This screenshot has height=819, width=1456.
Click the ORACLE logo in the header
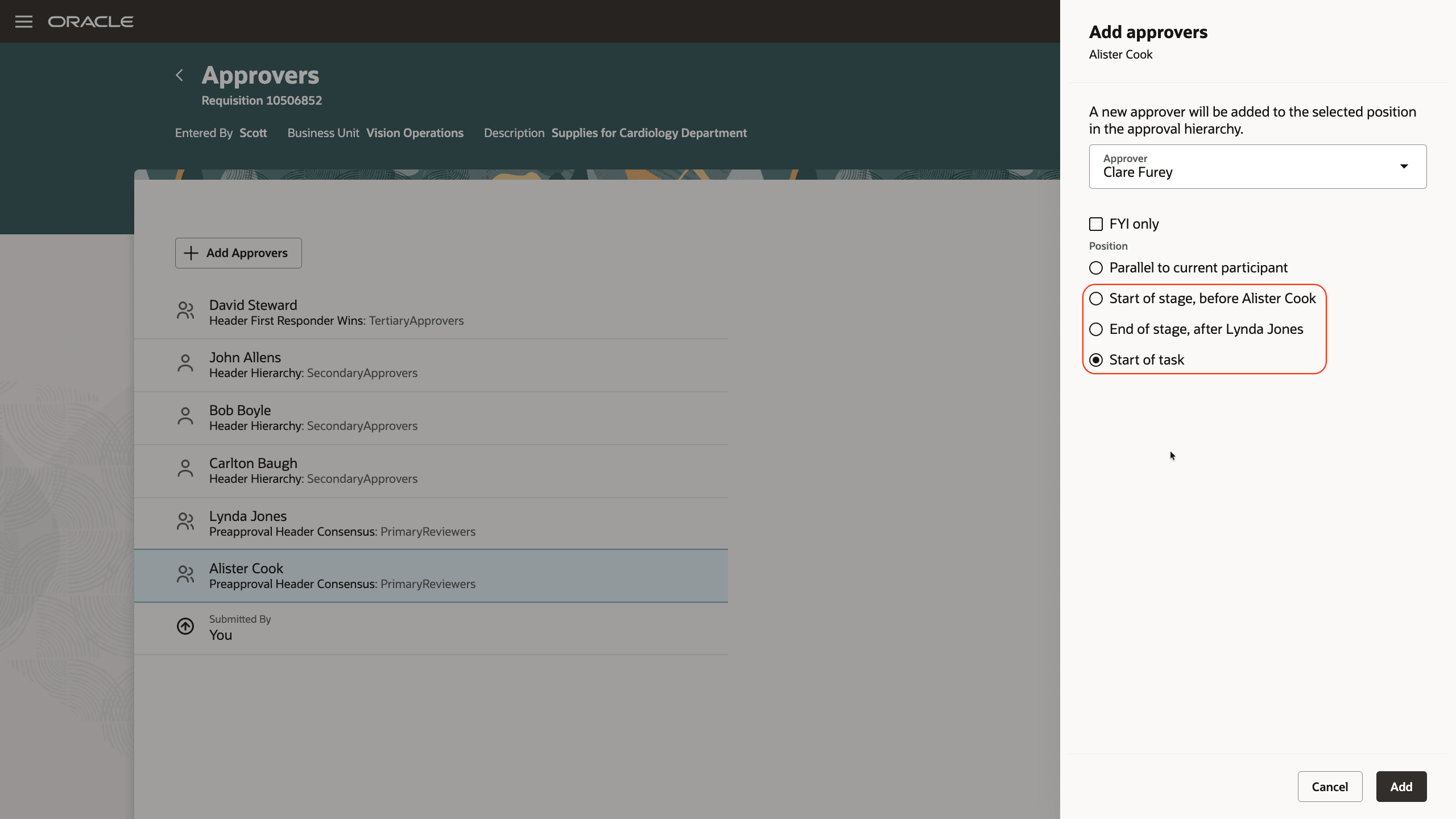coord(91,21)
